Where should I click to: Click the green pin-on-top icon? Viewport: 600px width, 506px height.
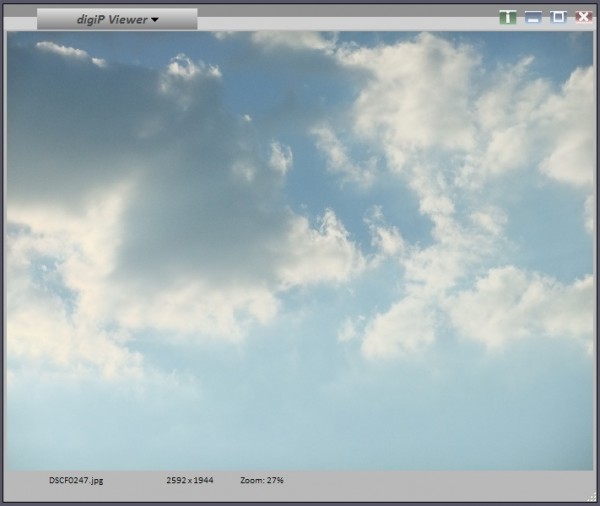[x=508, y=17]
